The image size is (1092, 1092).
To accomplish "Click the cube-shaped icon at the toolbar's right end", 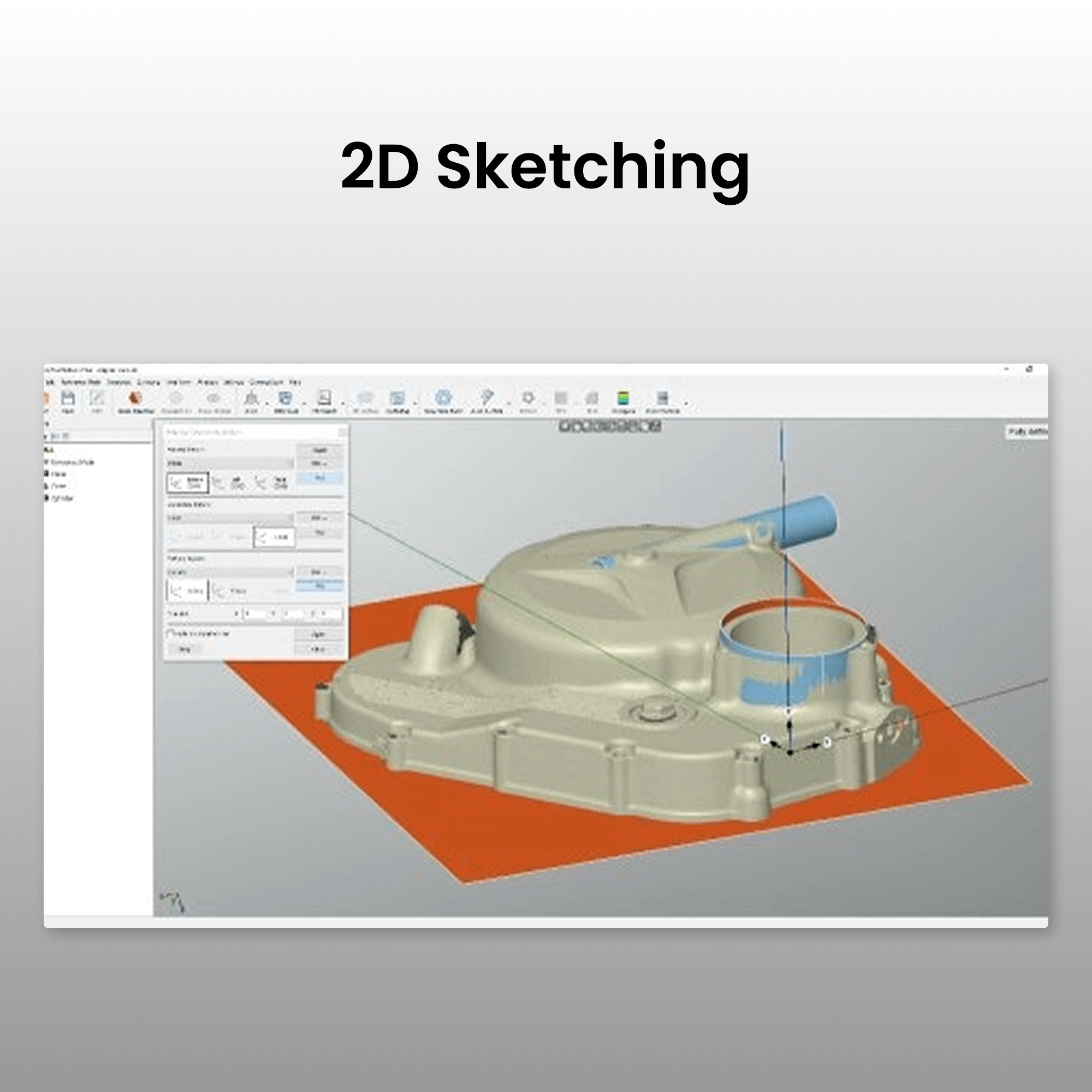I will click(x=661, y=397).
